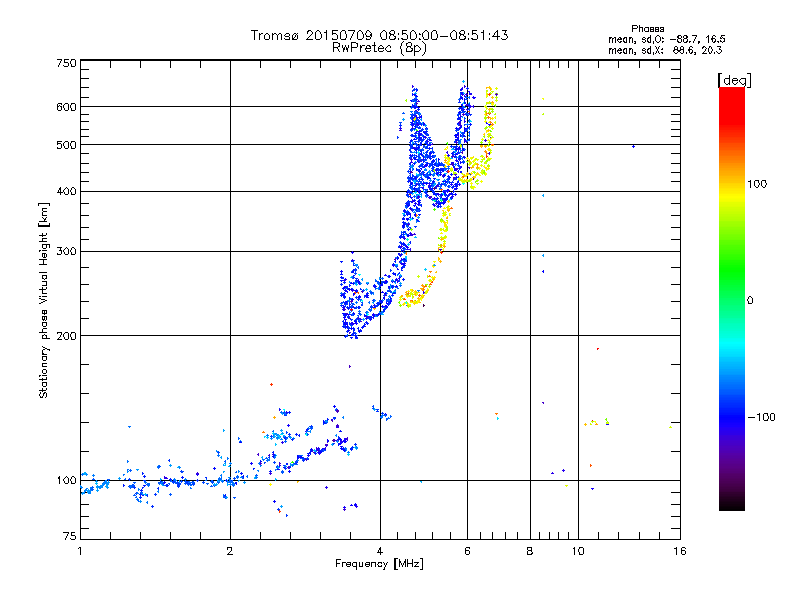Click the y-axis tick label '600'
This screenshot has height=600, width=800.
click(66, 107)
